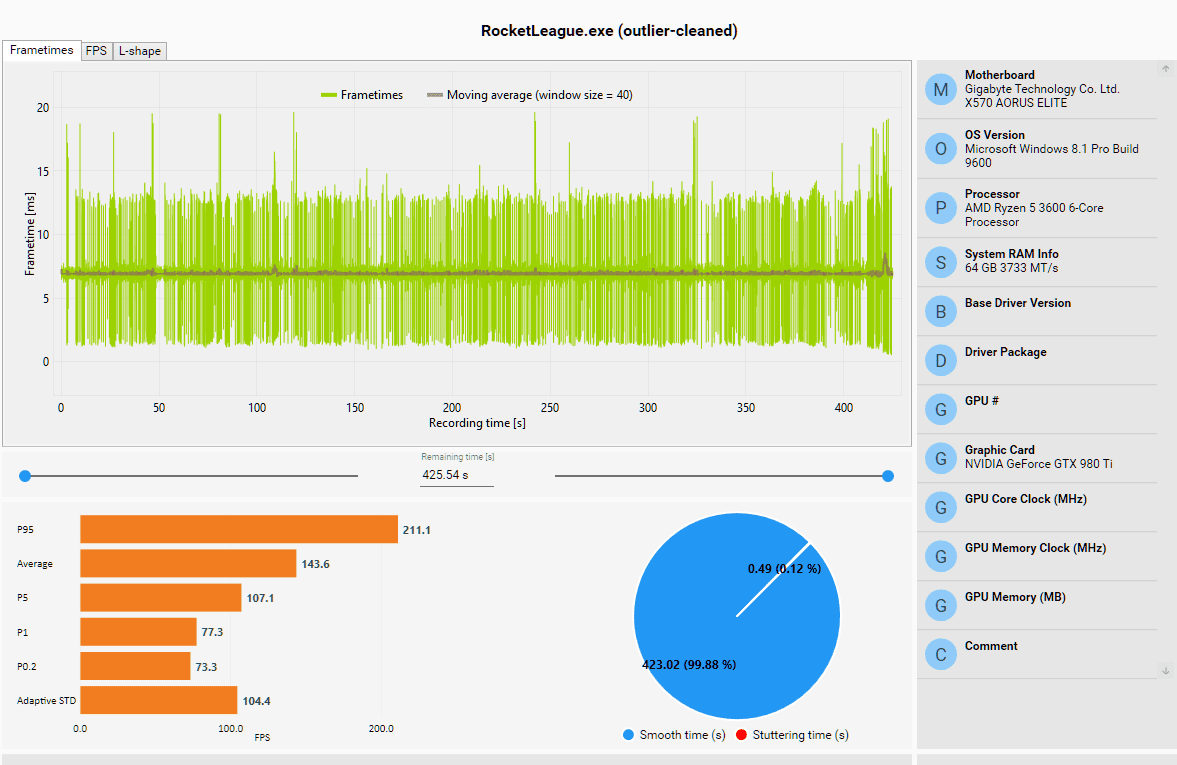The image size is (1177, 765).
Task: Click the "77.3" P1 value
Action: point(212,632)
